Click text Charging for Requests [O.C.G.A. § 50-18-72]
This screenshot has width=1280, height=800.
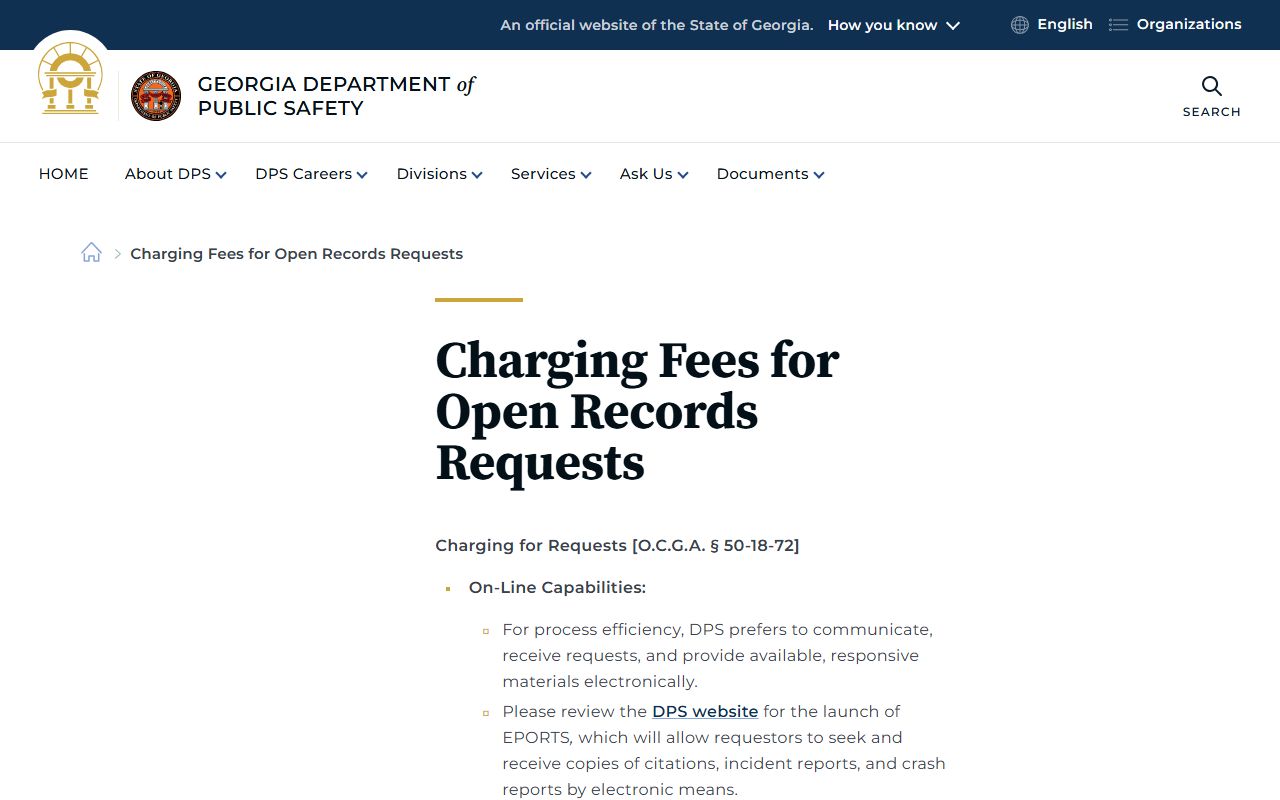[617, 546]
